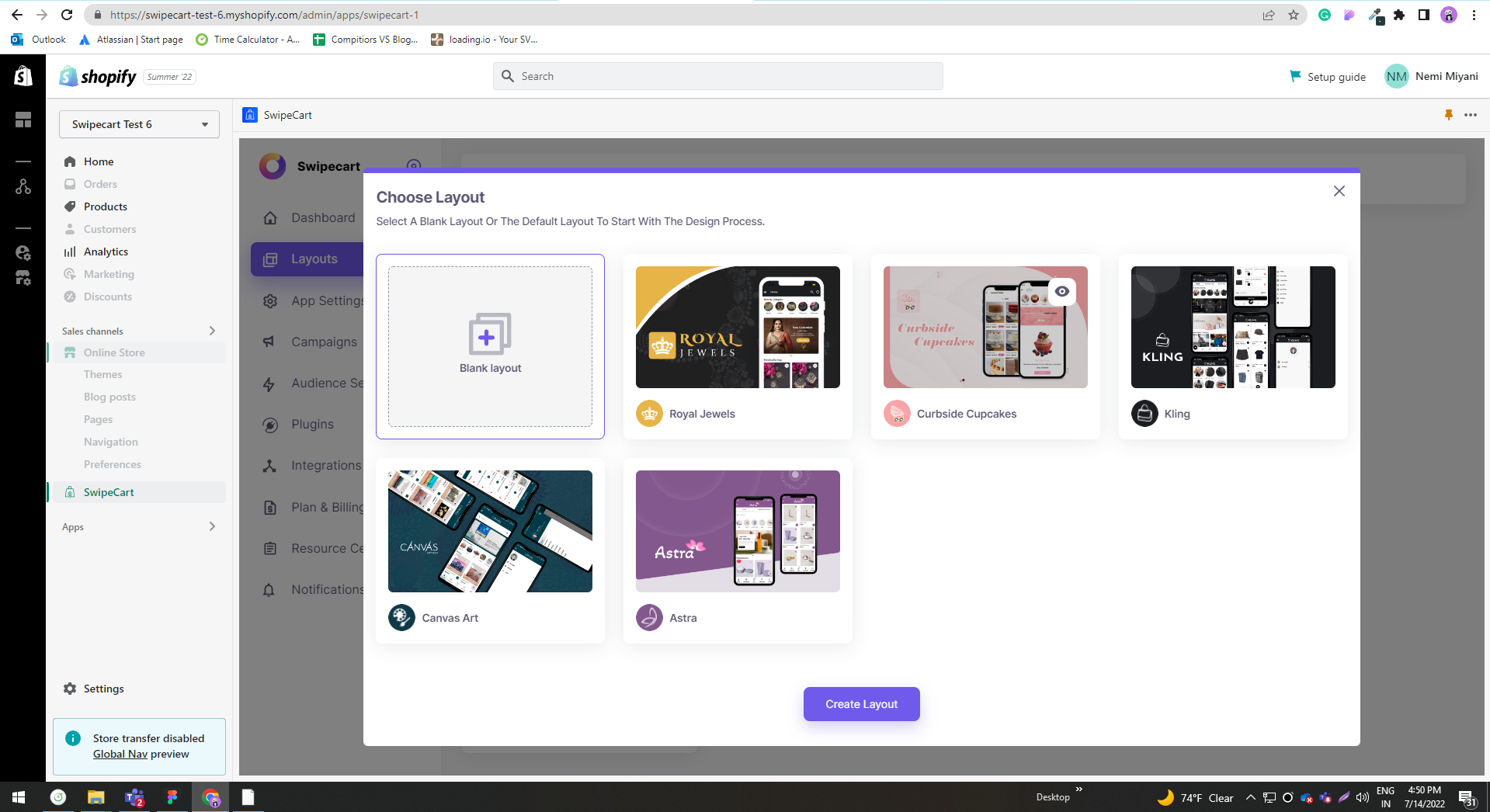The image size is (1490, 812).
Task: Close the Choose Layout dialog
Action: (1339, 191)
